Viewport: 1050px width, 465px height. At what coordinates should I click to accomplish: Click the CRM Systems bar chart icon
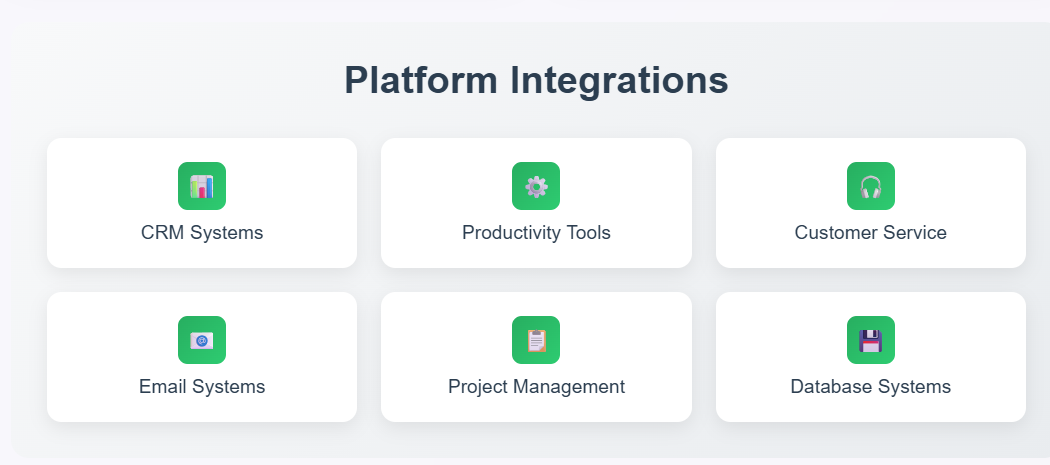(x=202, y=186)
